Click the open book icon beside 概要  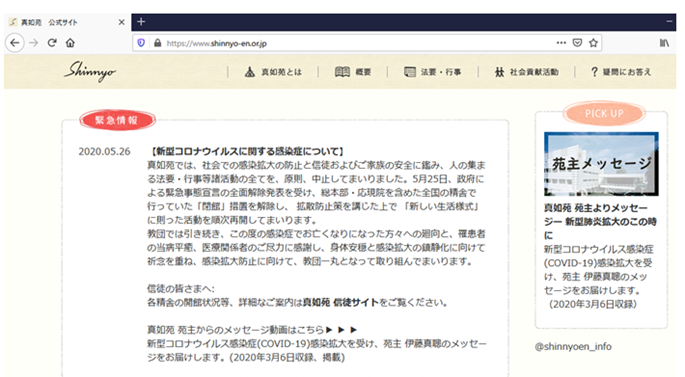[342, 72]
